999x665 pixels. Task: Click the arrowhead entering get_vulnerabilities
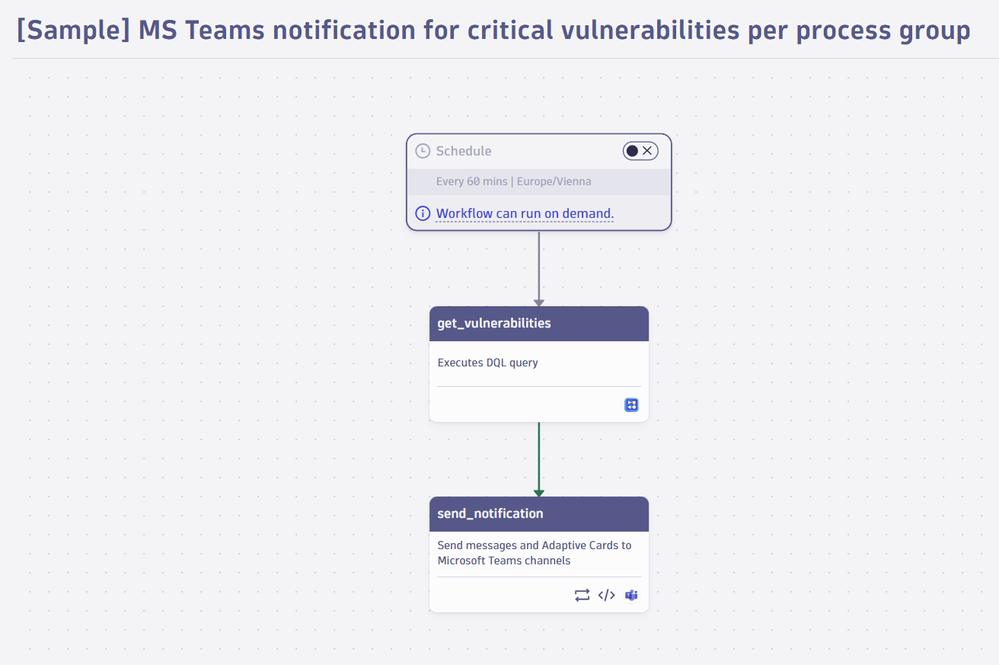pyautogui.click(x=539, y=303)
